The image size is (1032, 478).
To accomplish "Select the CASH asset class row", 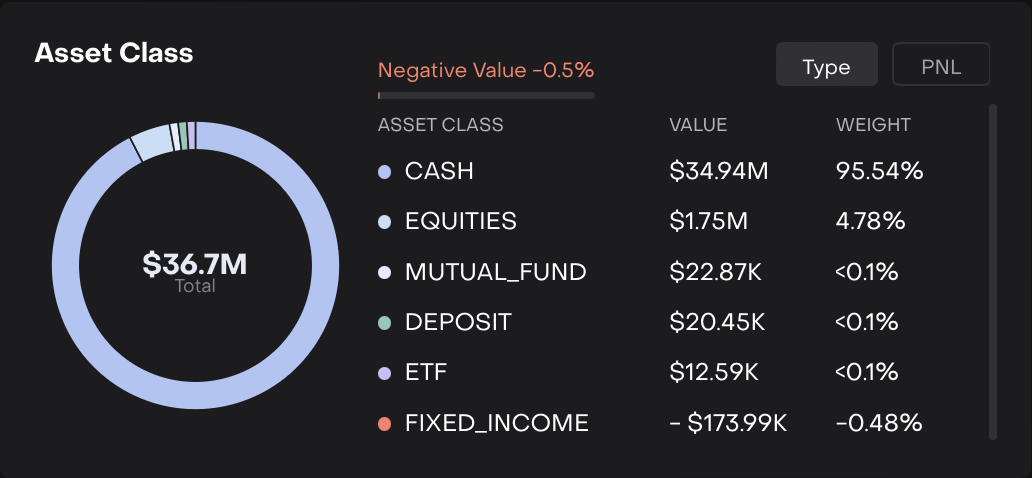I will pos(439,172).
